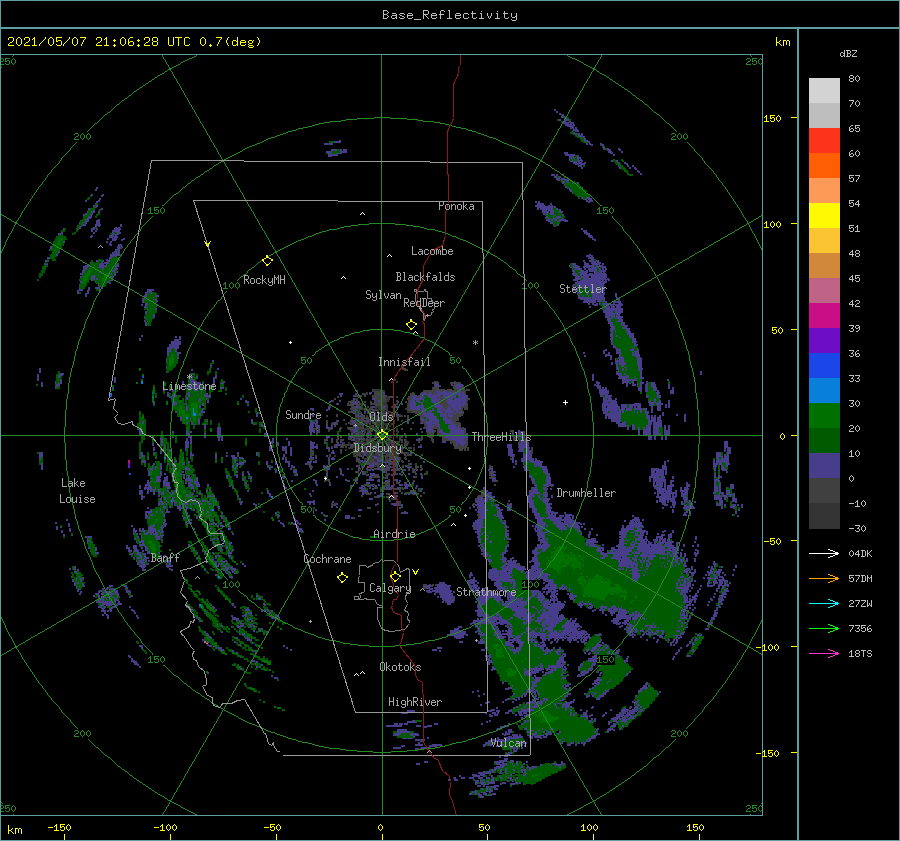
Task: Select the yellow diamond marker below RedDeer
Action: pyautogui.click(x=411, y=325)
